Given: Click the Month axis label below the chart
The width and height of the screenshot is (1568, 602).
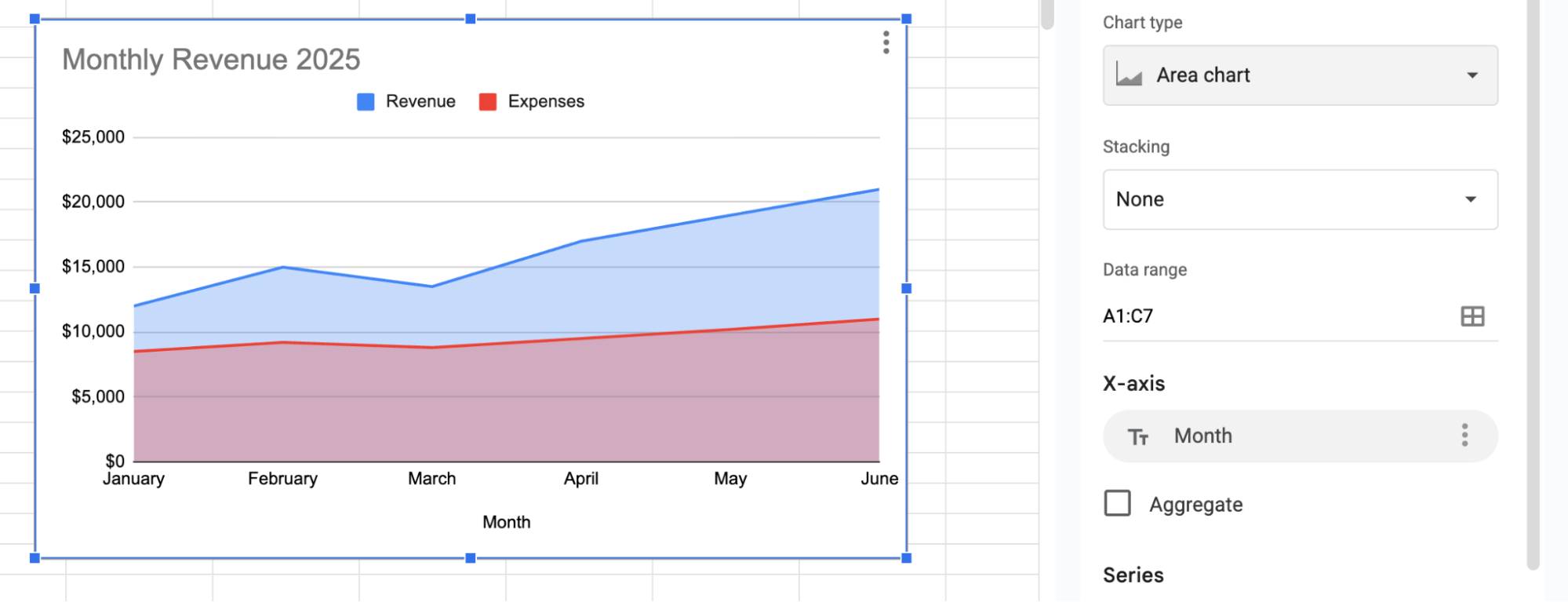Looking at the screenshot, I should pyautogui.click(x=507, y=521).
